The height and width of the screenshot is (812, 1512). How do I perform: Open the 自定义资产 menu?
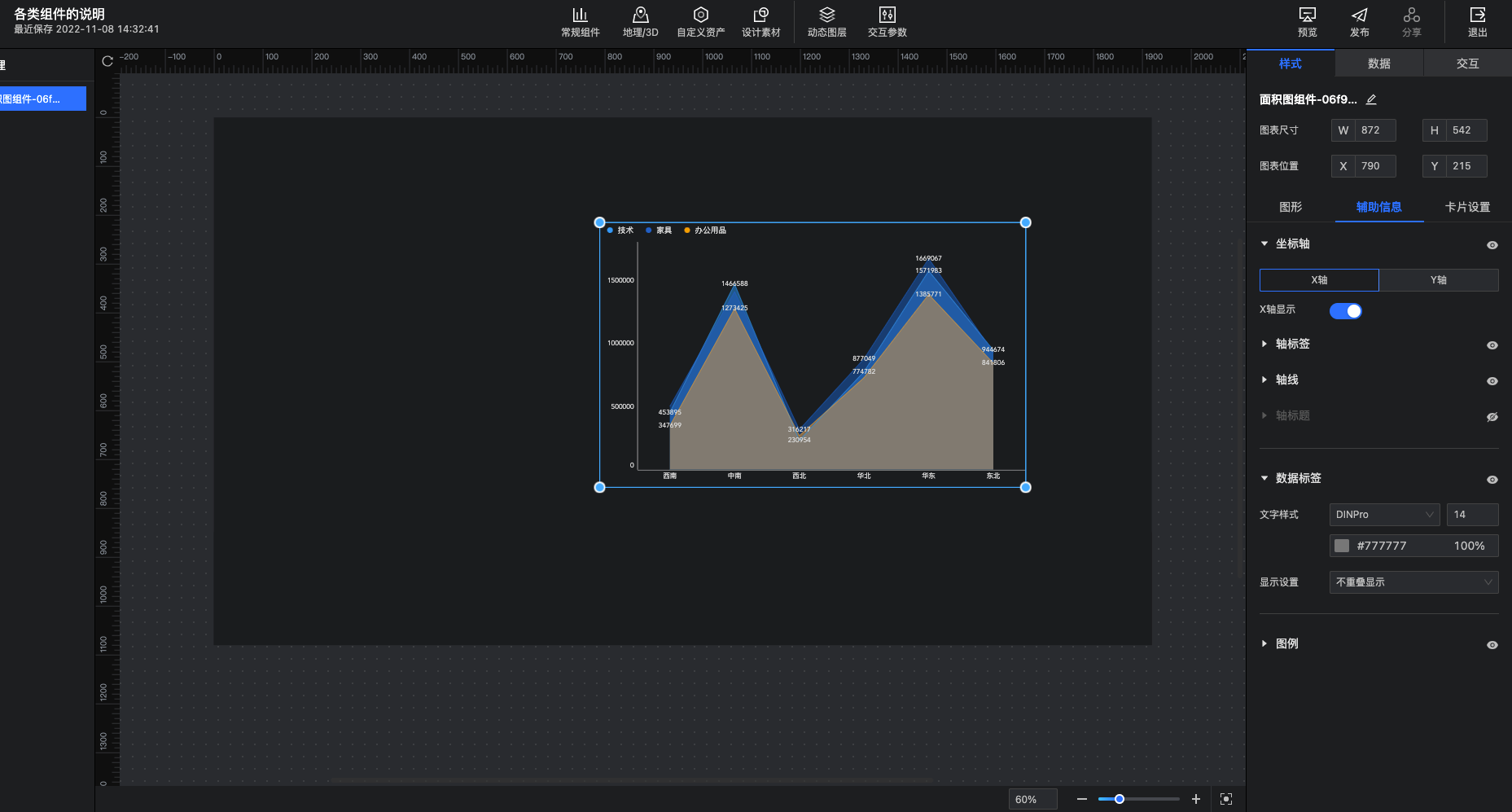700,22
